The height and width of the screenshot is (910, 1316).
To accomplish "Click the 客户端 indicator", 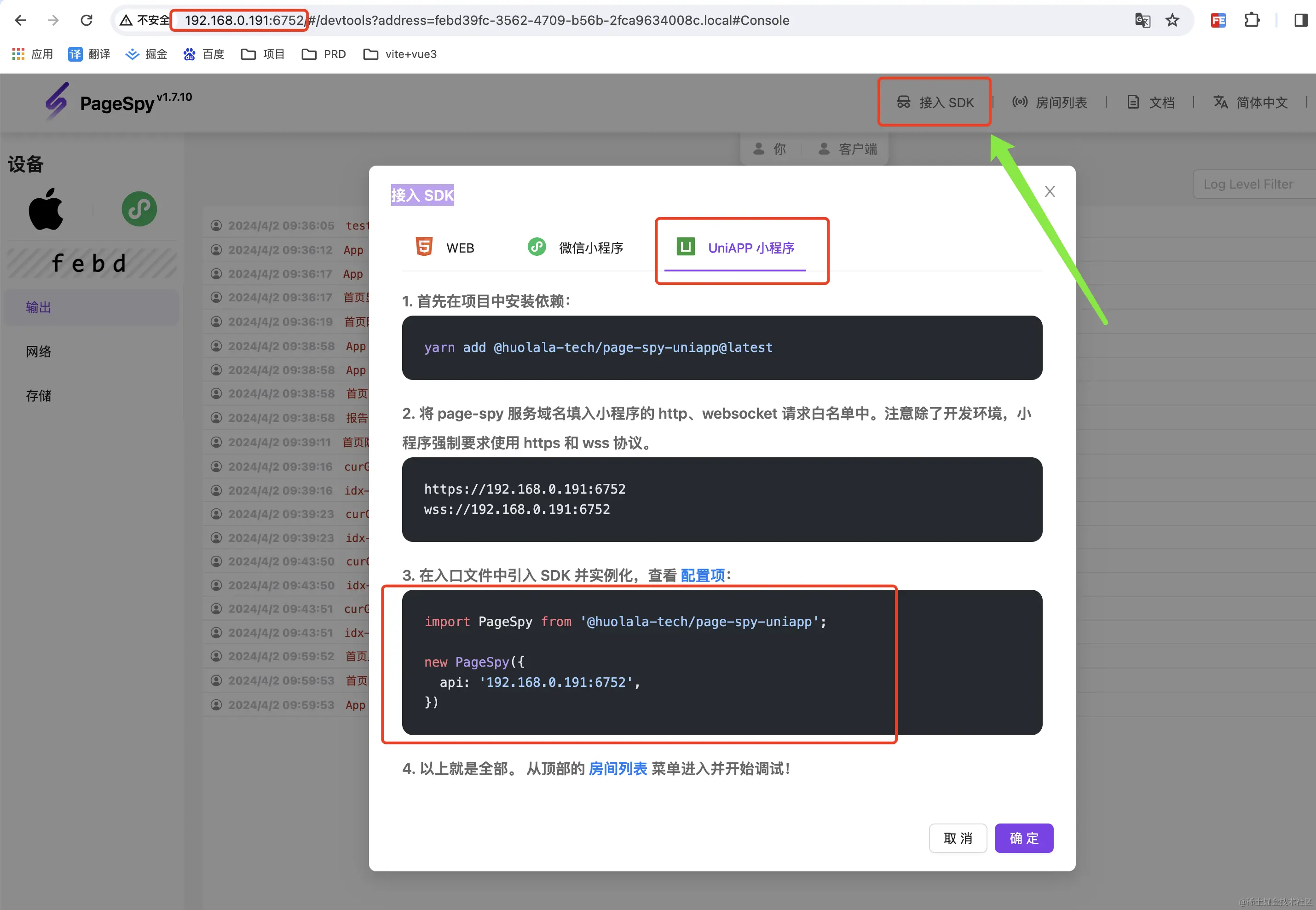I will (848, 149).
